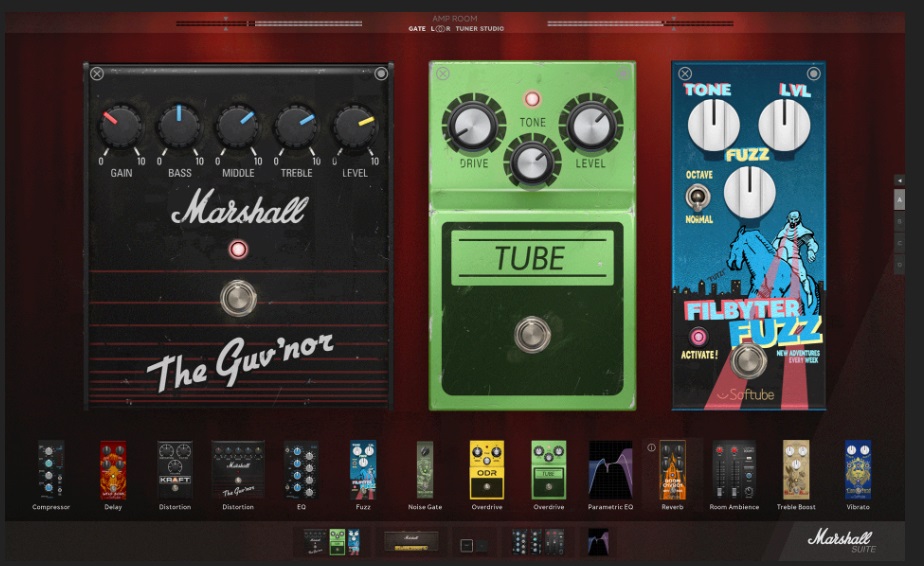
Task: Pick the KRAFT Distortion pedal thumbnail
Action: pos(174,470)
